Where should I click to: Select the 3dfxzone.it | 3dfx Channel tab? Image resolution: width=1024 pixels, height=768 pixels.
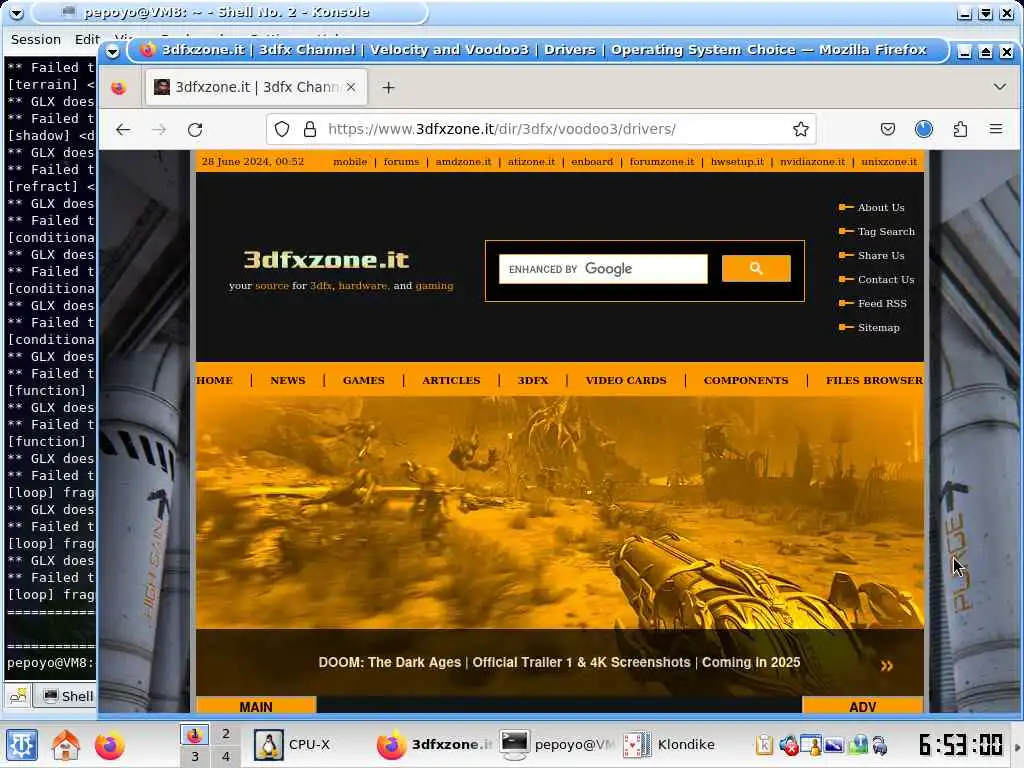[x=255, y=87]
